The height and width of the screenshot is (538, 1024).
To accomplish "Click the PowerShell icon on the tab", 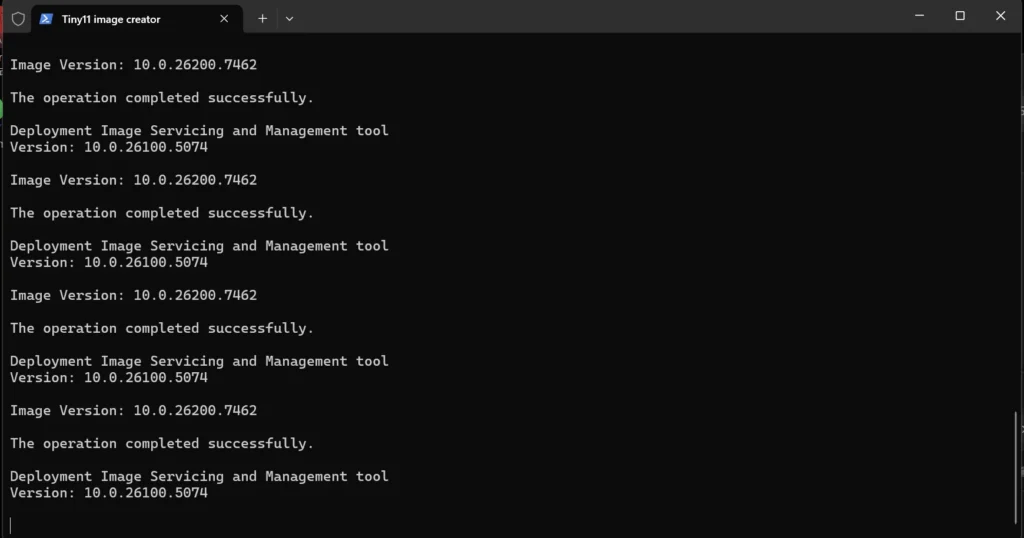I will click(46, 18).
